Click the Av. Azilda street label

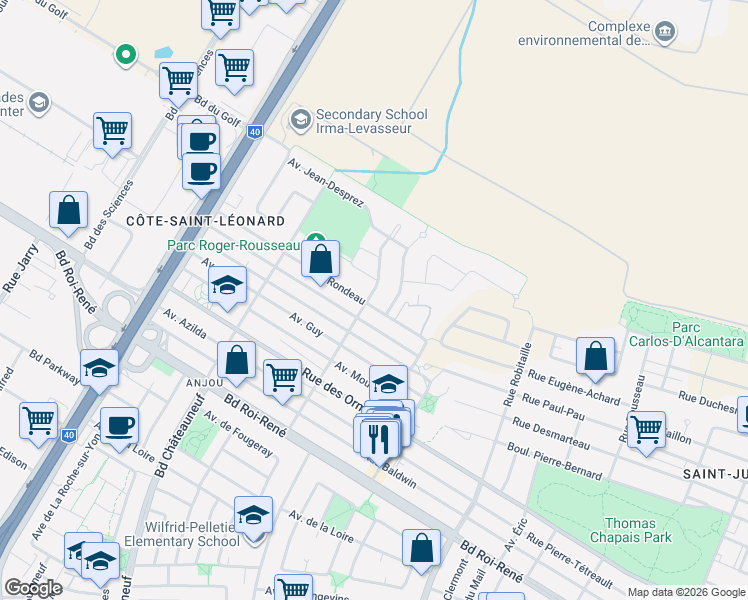click(x=185, y=324)
